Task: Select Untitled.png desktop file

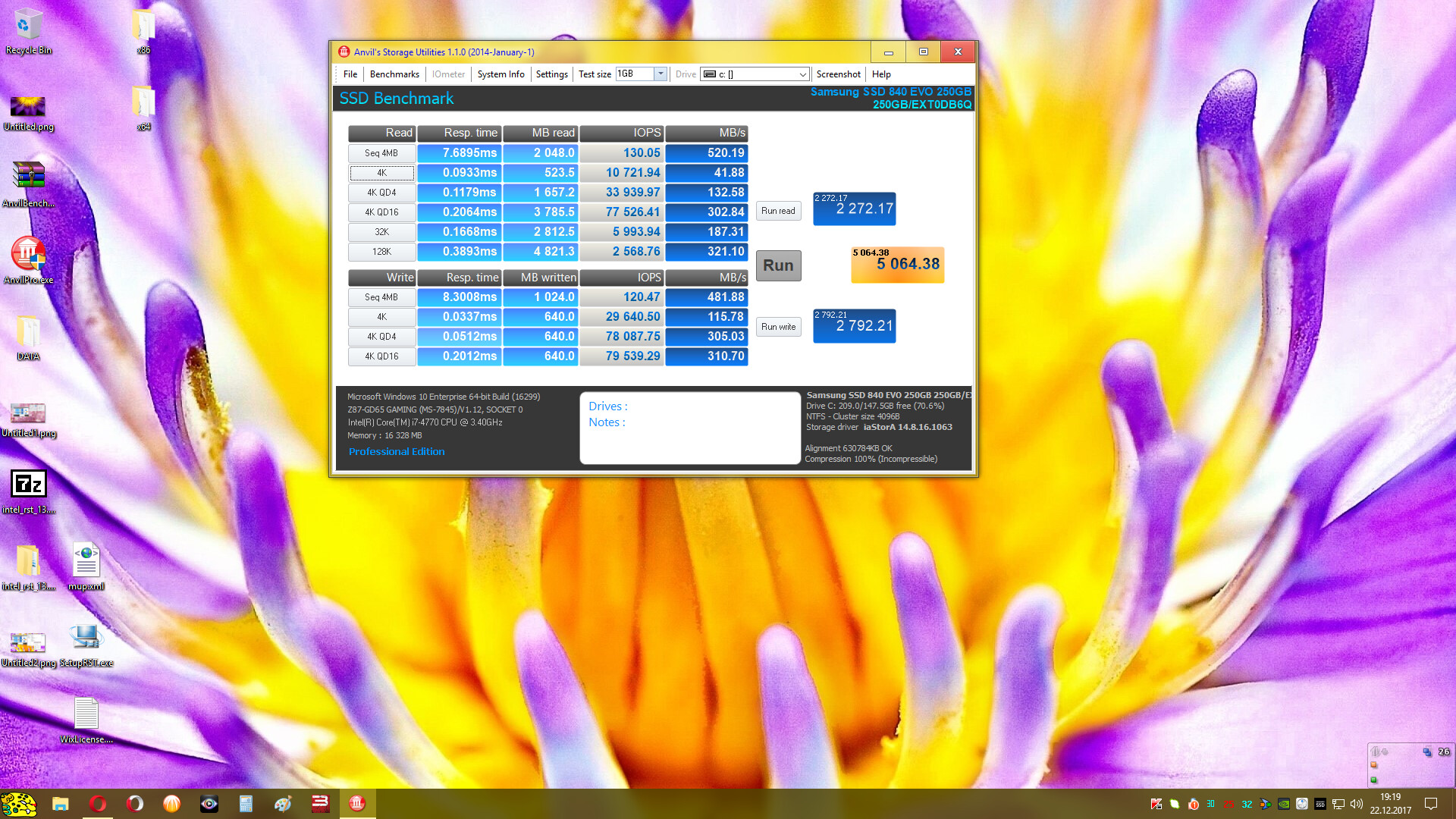Action: tap(28, 112)
